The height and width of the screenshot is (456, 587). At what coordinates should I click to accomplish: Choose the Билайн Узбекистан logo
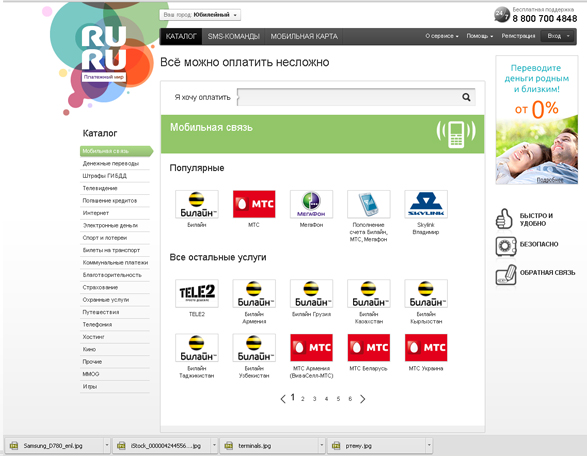click(x=254, y=348)
